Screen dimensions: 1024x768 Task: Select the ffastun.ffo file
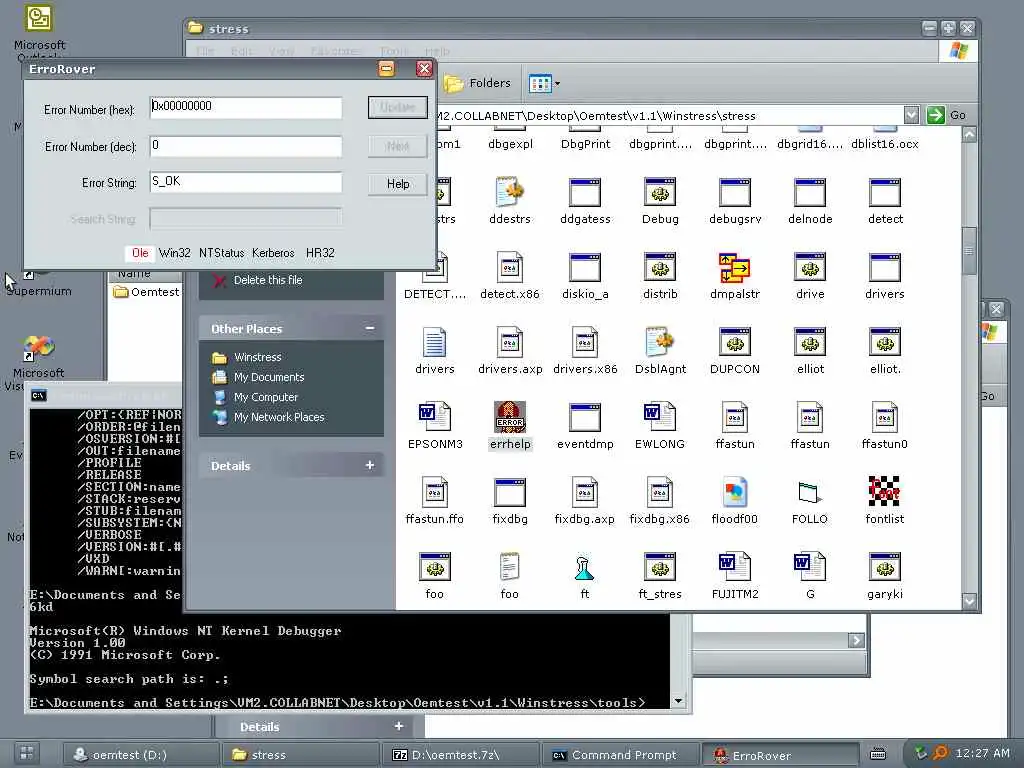(434, 492)
